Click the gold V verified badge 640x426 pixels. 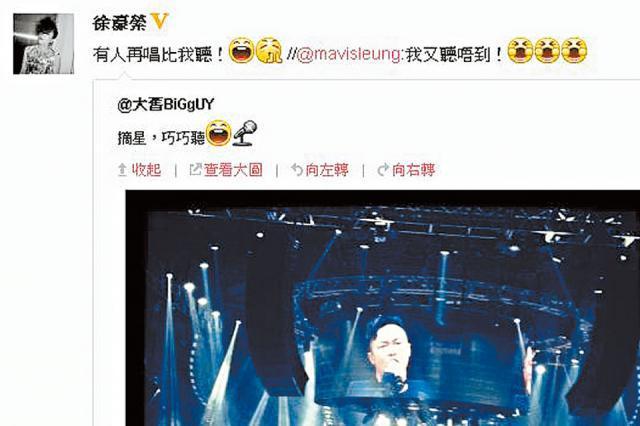click(160, 21)
